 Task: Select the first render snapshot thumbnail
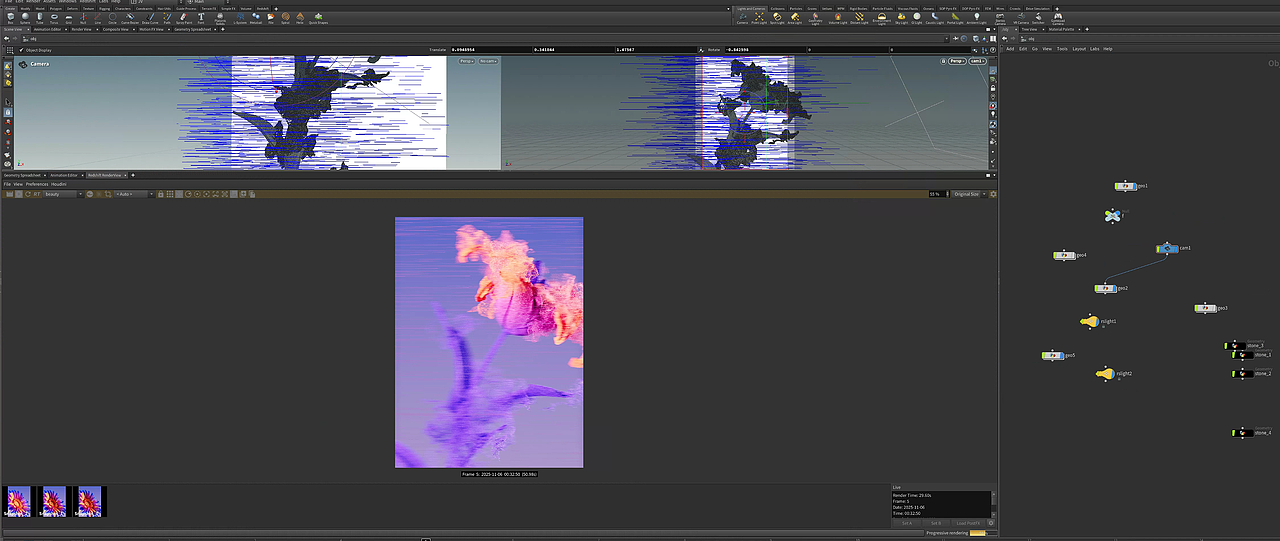[19, 501]
